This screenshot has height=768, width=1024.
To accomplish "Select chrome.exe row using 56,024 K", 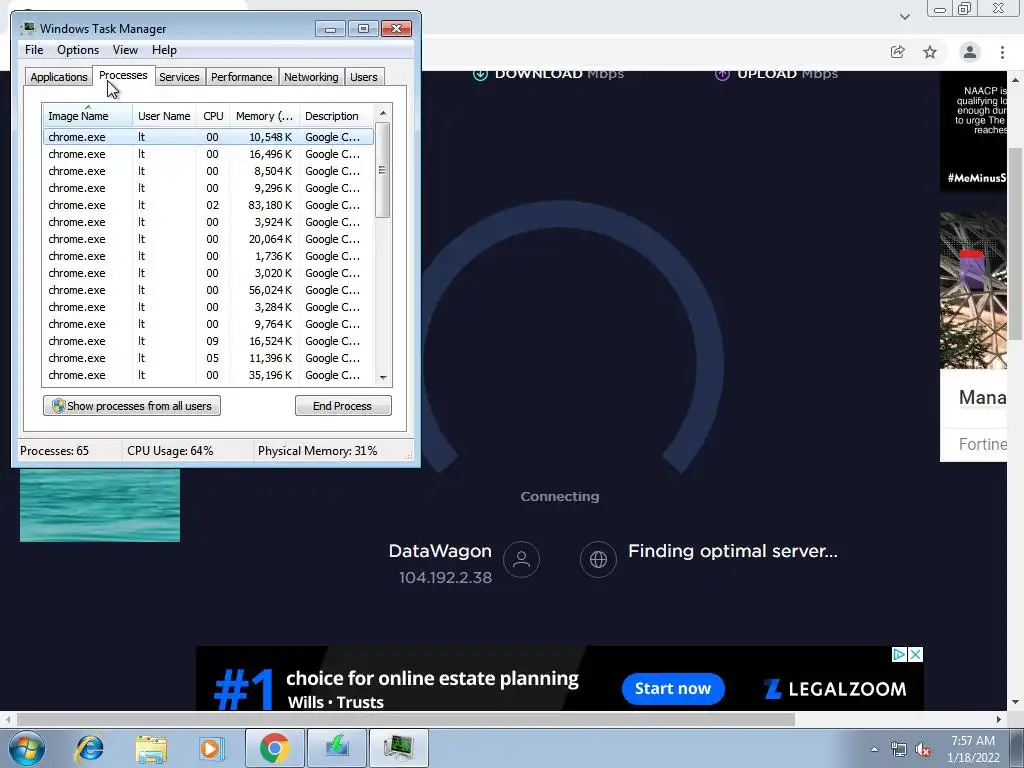I will 208,290.
